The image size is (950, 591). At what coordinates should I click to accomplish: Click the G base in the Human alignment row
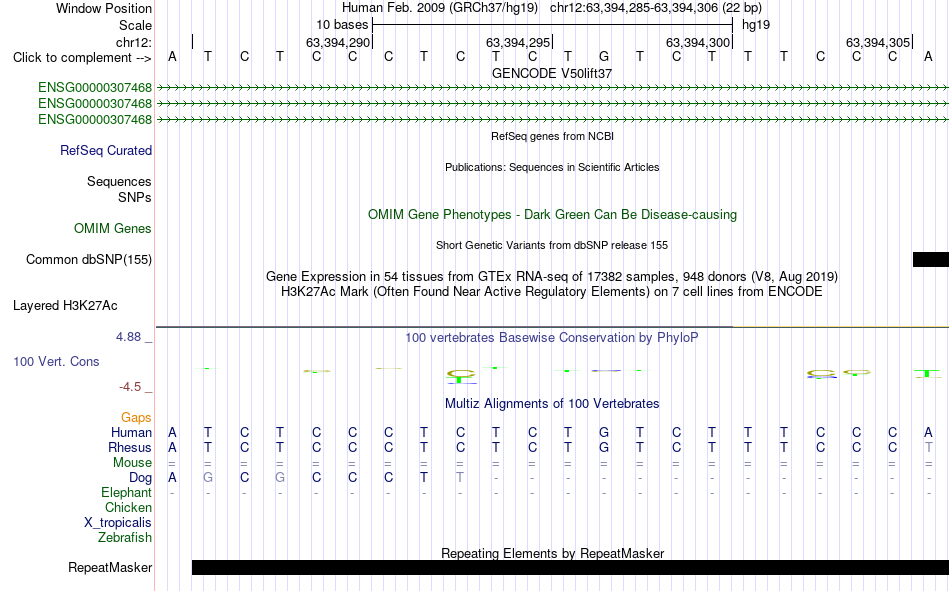pyautogui.click(x=603, y=432)
